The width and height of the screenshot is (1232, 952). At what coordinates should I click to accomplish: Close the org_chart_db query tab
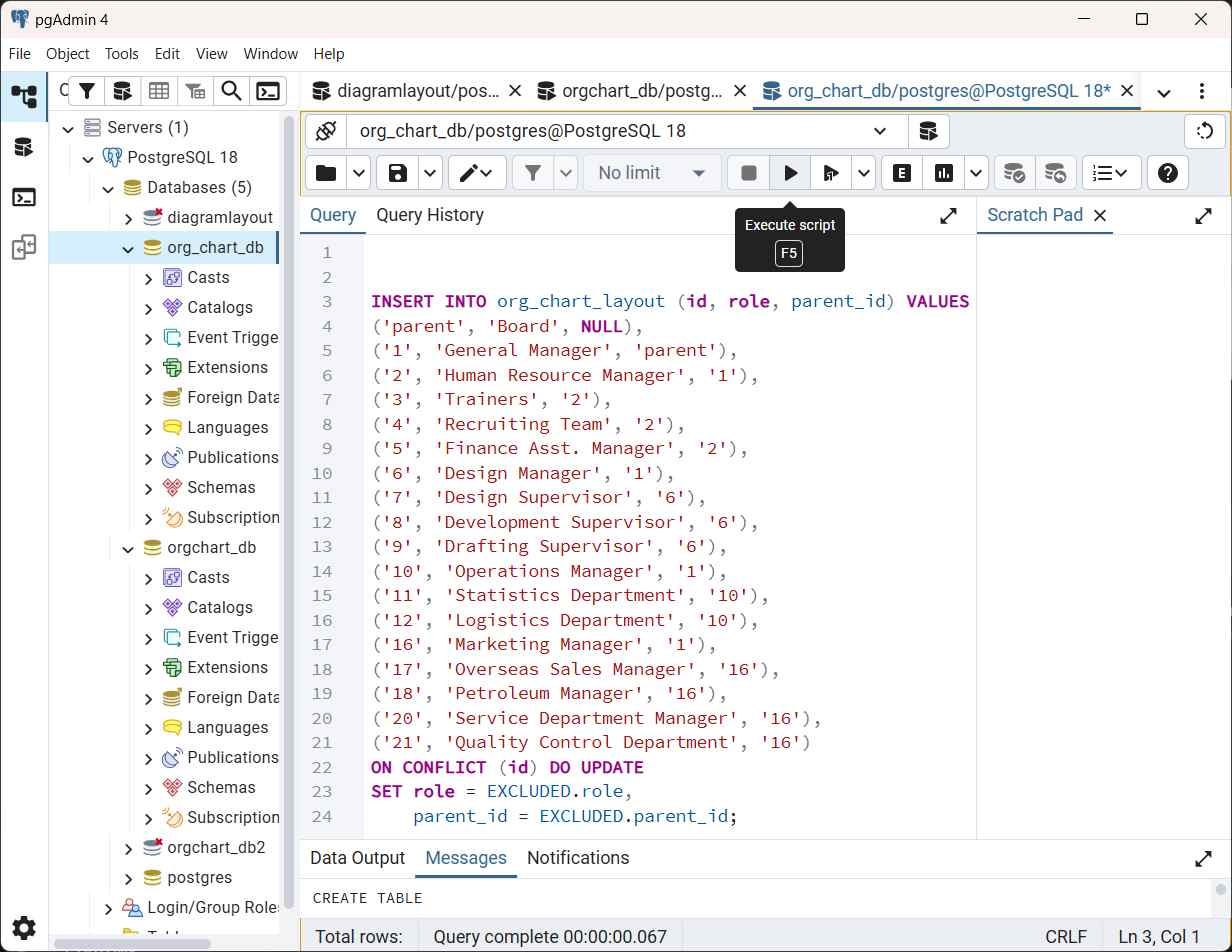coord(1127,91)
